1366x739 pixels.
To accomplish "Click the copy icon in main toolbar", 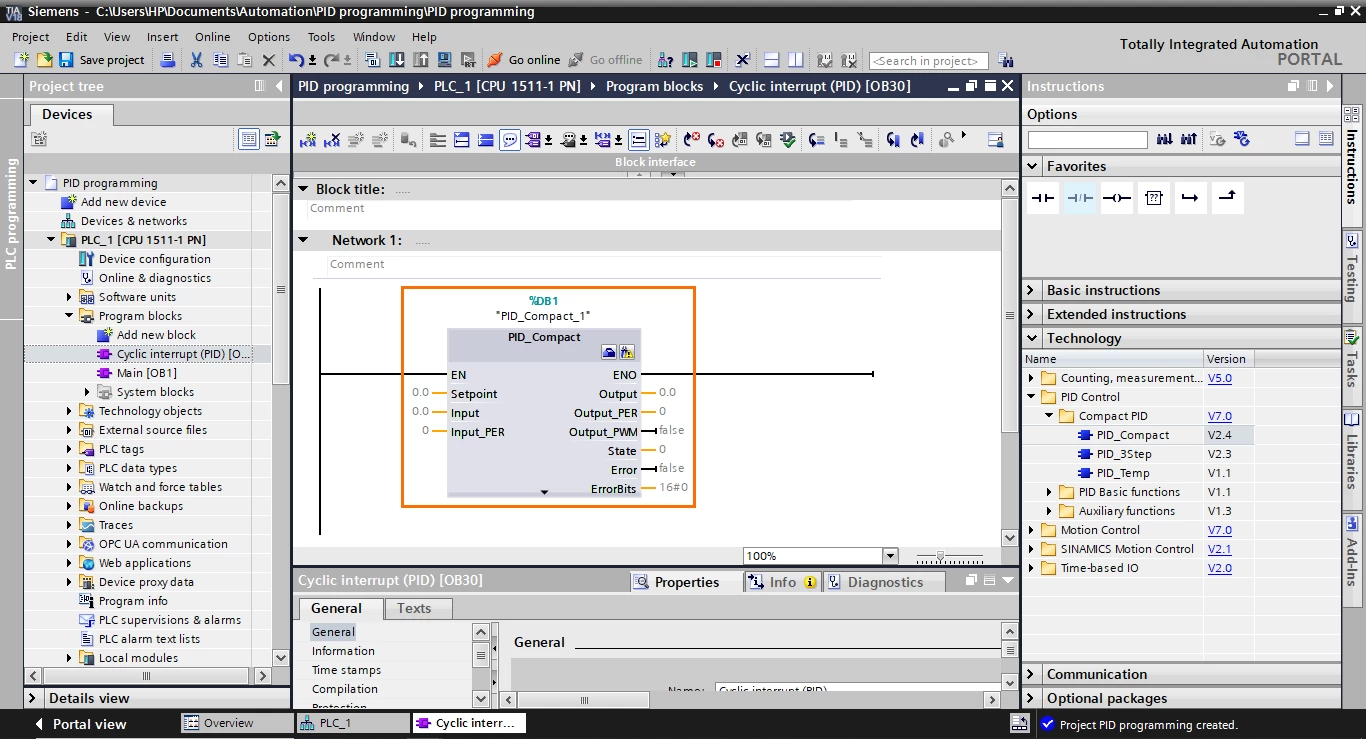I will (220, 60).
